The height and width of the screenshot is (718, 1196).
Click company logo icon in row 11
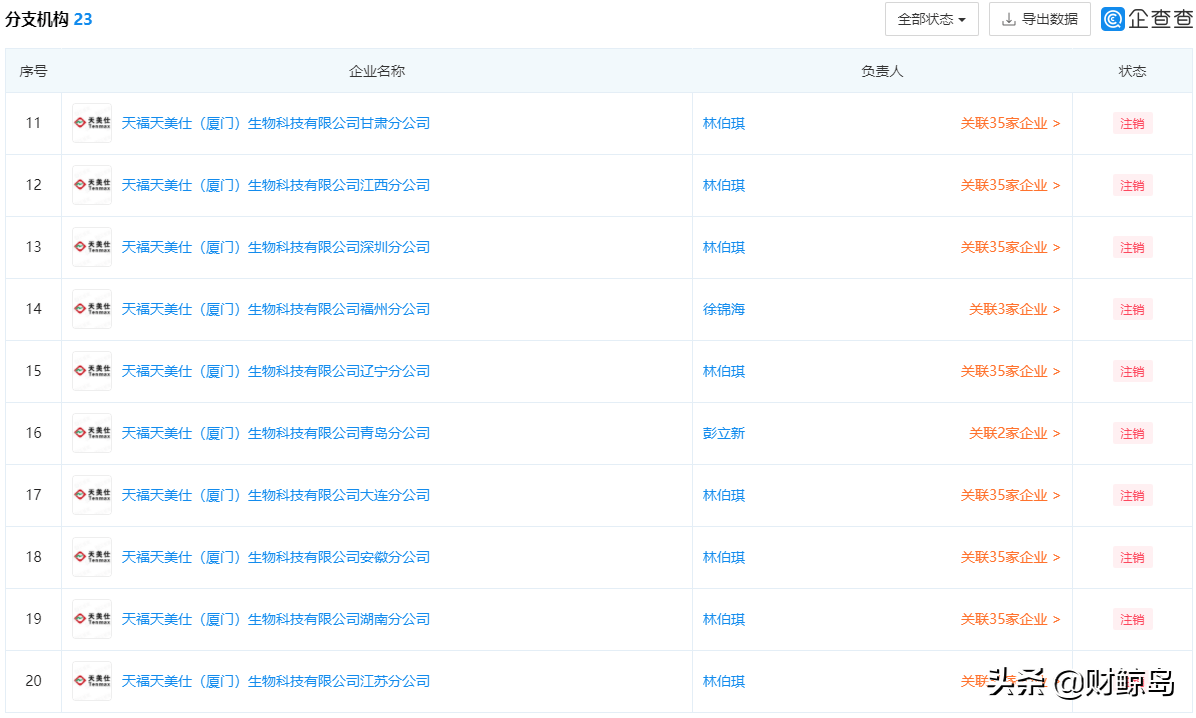click(x=92, y=123)
